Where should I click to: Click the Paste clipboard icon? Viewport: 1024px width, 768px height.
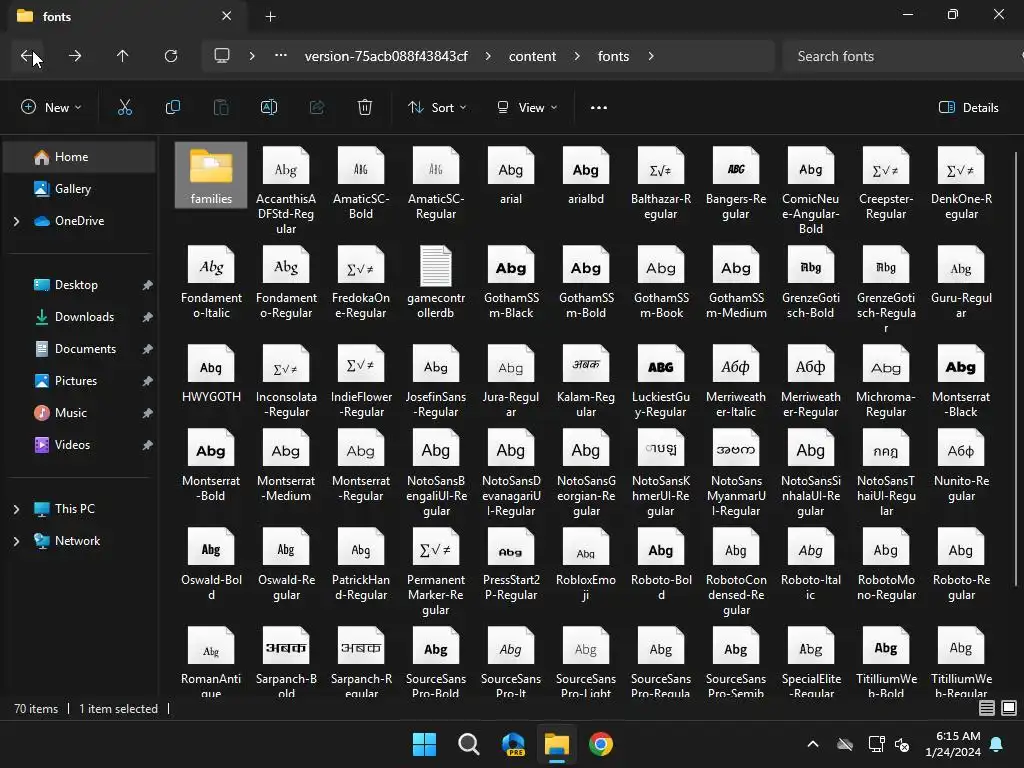click(x=221, y=108)
